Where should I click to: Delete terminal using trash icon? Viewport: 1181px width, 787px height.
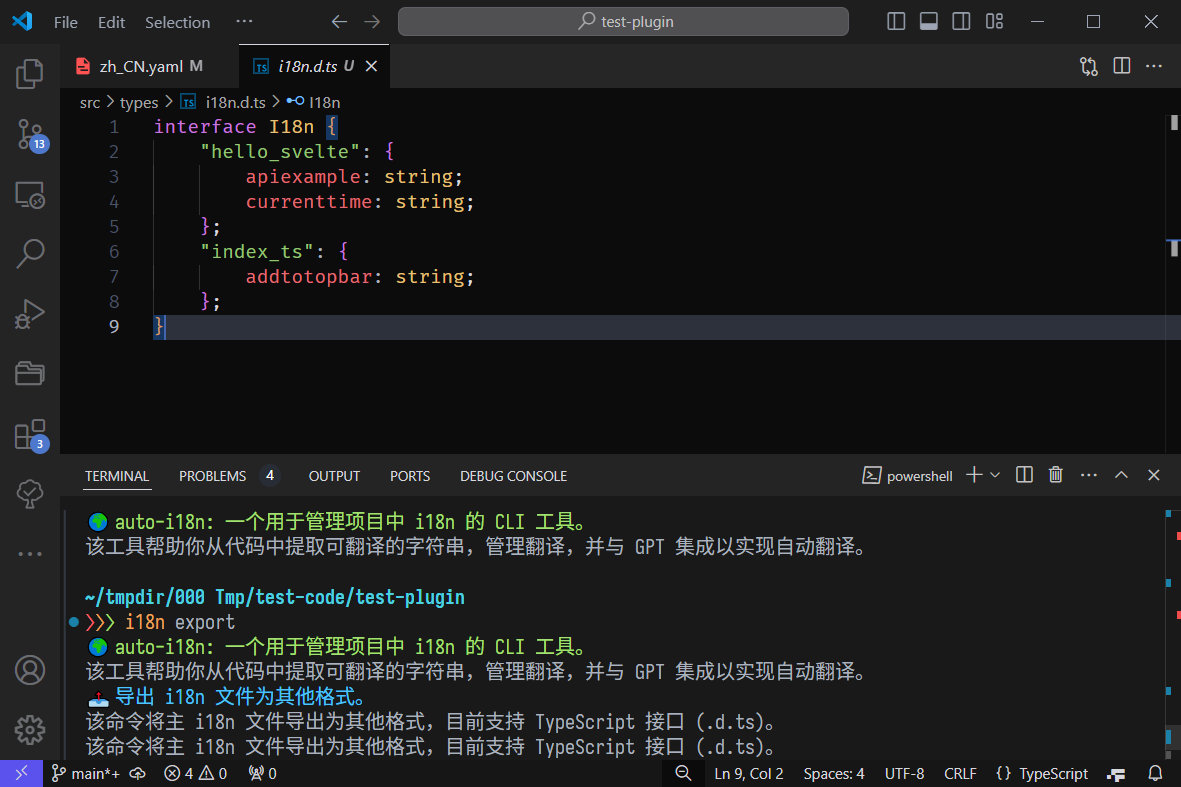point(1055,476)
